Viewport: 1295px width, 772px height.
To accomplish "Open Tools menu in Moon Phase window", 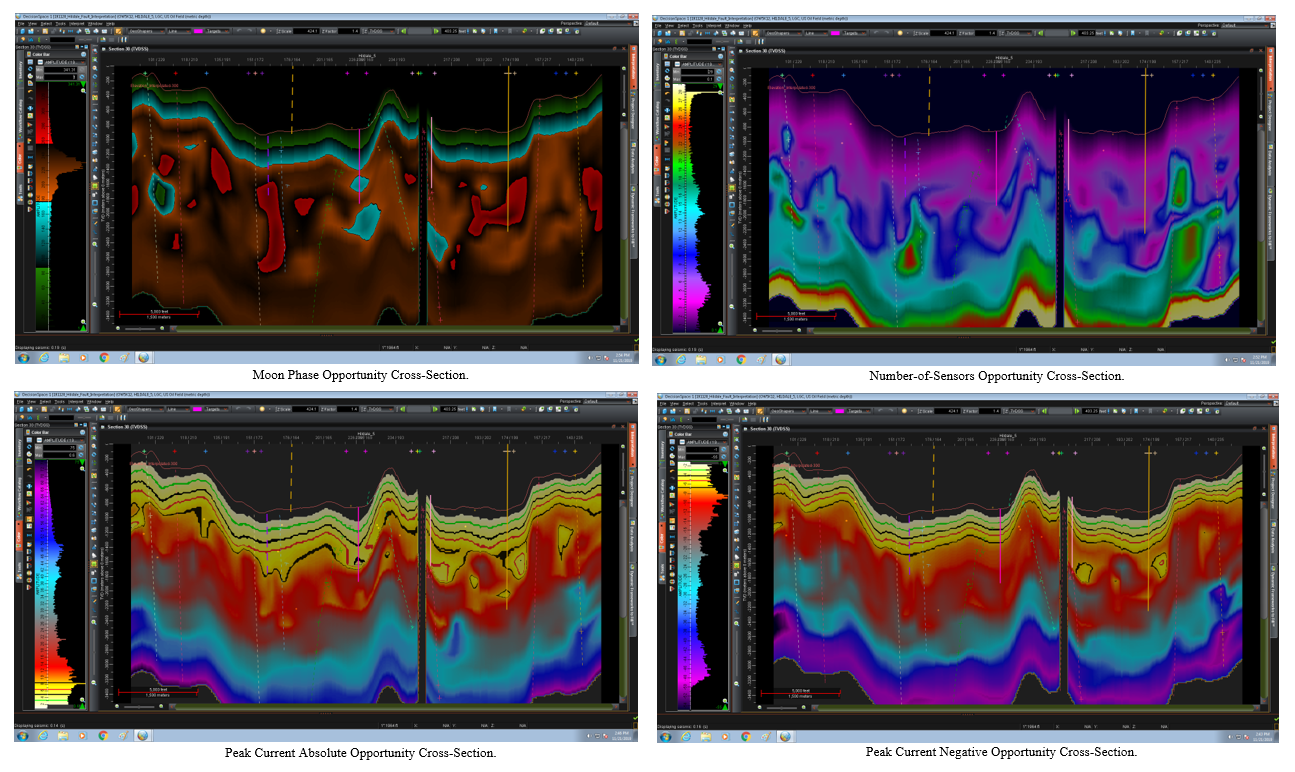I will click(x=60, y=24).
